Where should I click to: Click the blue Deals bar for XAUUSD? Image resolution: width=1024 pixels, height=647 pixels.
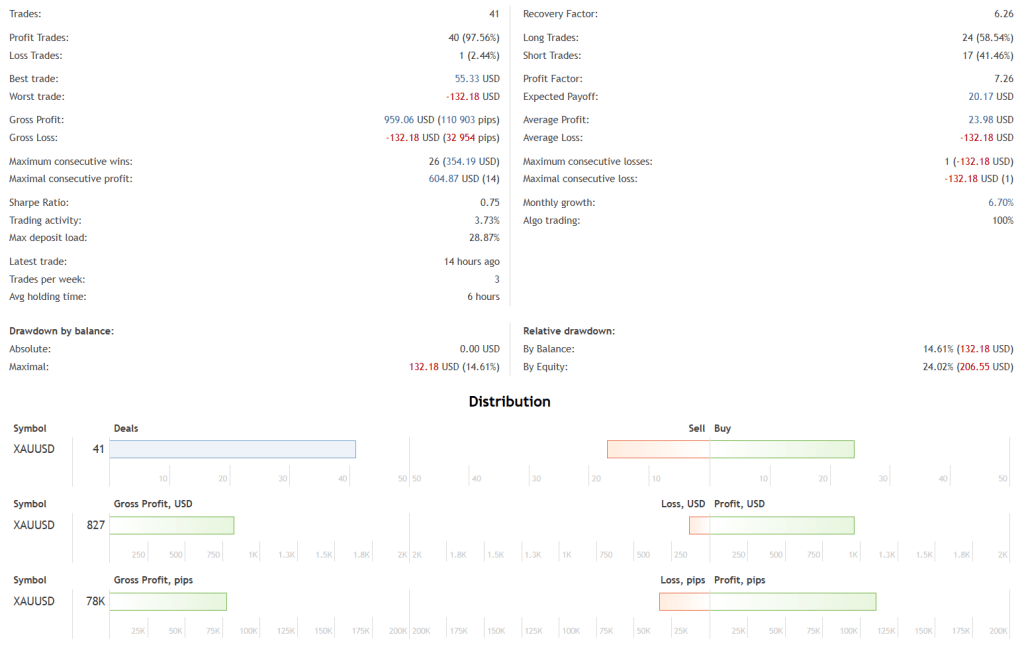pyautogui.click(x=232, y=449)
